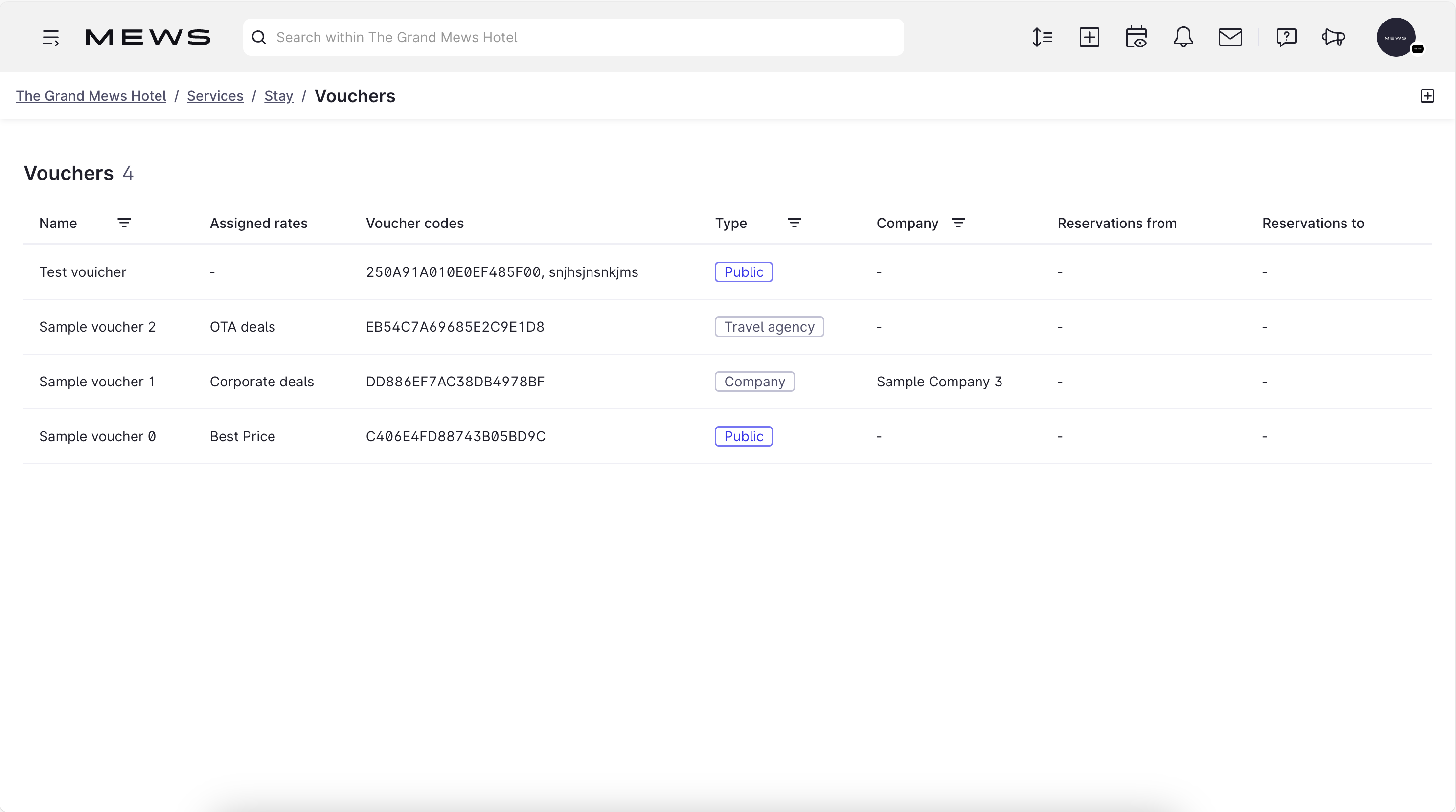This screenshot has height=812, width=1456.
Task: Check notifications via the bell icon
Action: 1183,37
